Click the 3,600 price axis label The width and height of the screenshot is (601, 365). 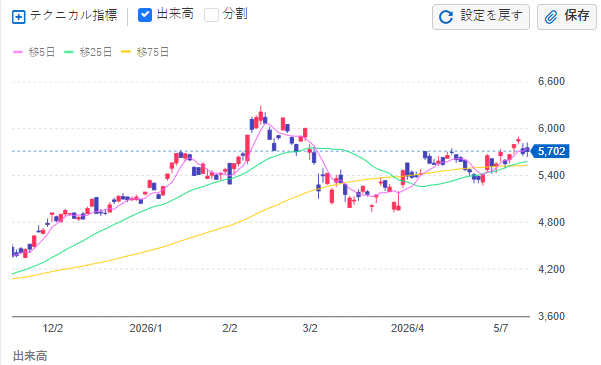coord(551,316)
